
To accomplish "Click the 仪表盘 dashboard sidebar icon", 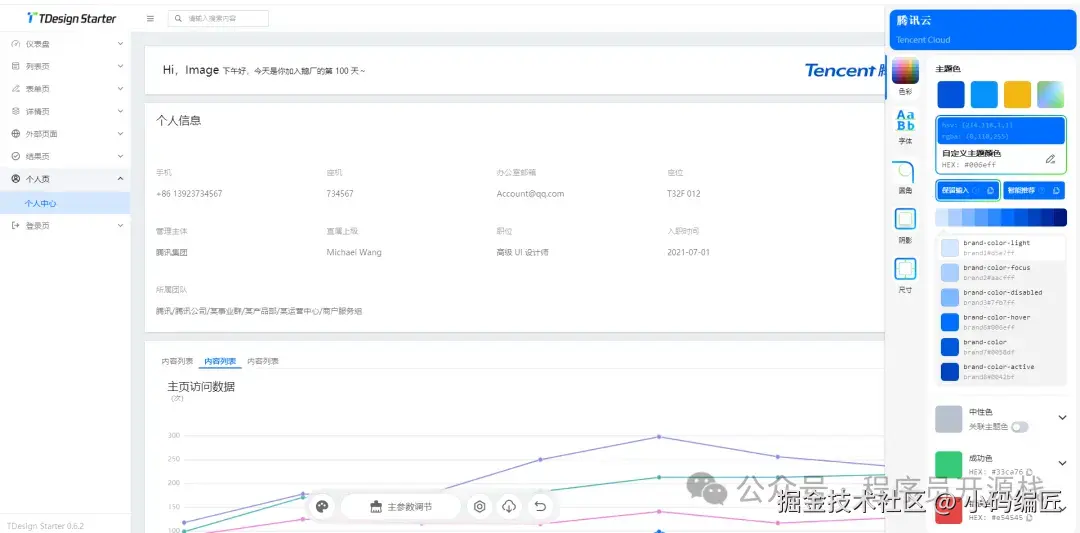I will click(x=16, y=44).
